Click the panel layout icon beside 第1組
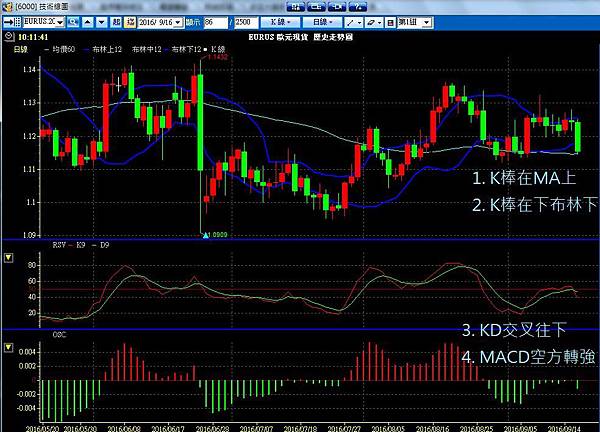Image resolution: width=600 pixels, height=432 pixels. pyautogui.click(x=390, y=23)
